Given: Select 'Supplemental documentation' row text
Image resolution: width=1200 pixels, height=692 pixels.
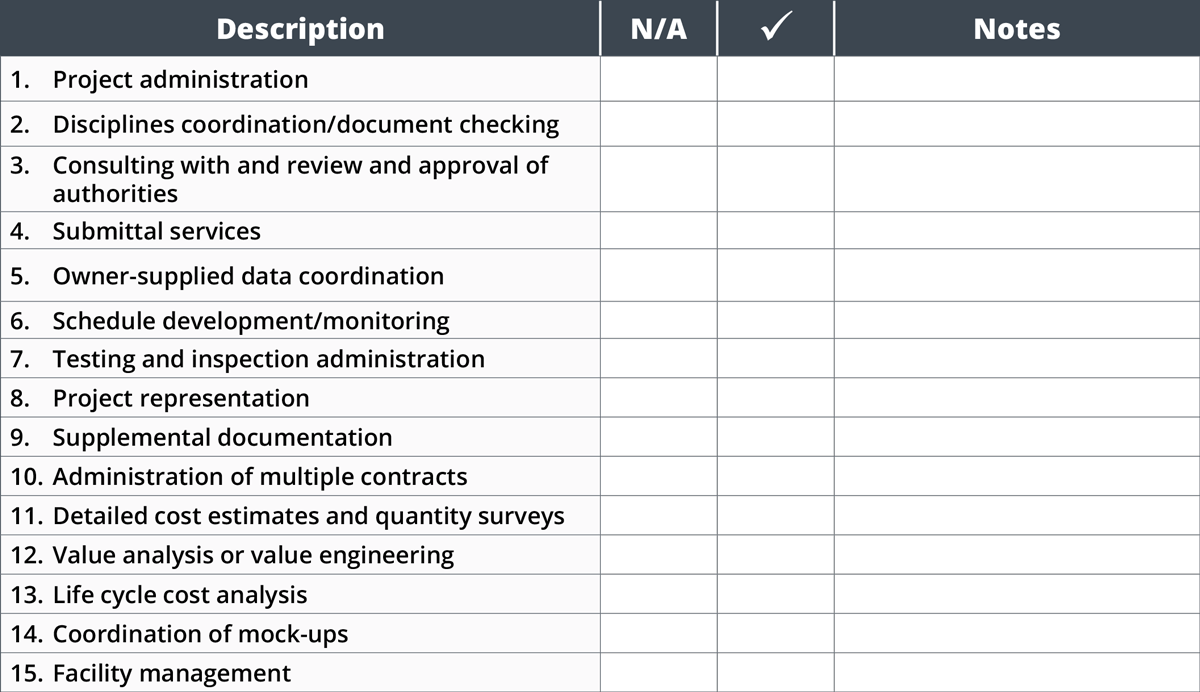Looking at the screenshot, I should coord(222,437).
